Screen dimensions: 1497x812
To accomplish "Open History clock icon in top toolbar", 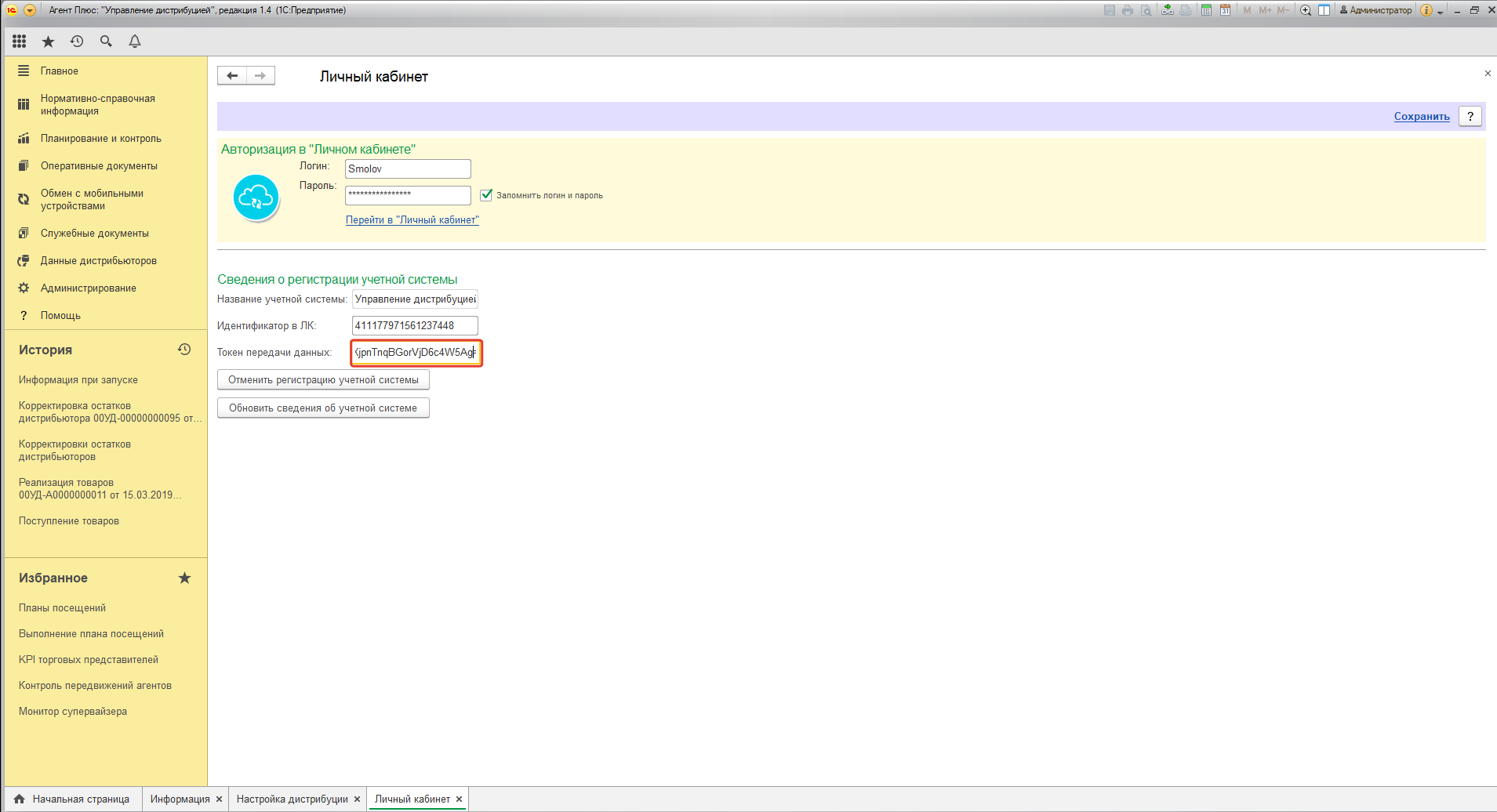I will (x=77, y=42).
